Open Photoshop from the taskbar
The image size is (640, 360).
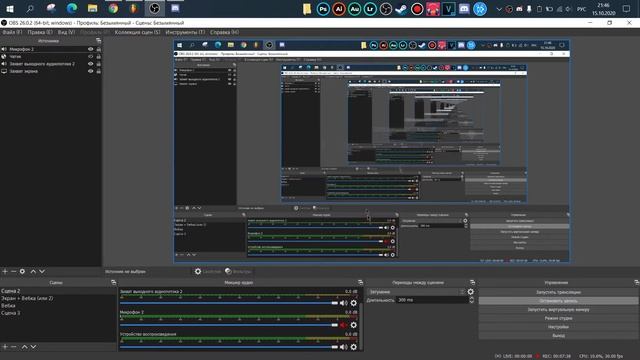323,9
